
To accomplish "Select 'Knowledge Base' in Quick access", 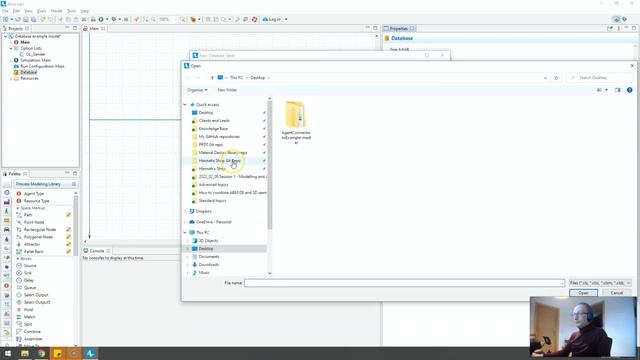I will [213, 129].
